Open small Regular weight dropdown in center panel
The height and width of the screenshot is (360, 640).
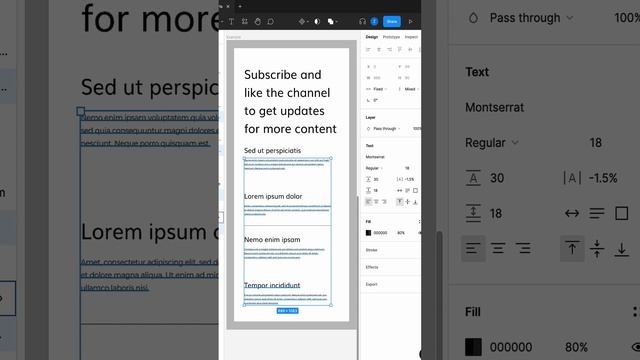(374, 168)
